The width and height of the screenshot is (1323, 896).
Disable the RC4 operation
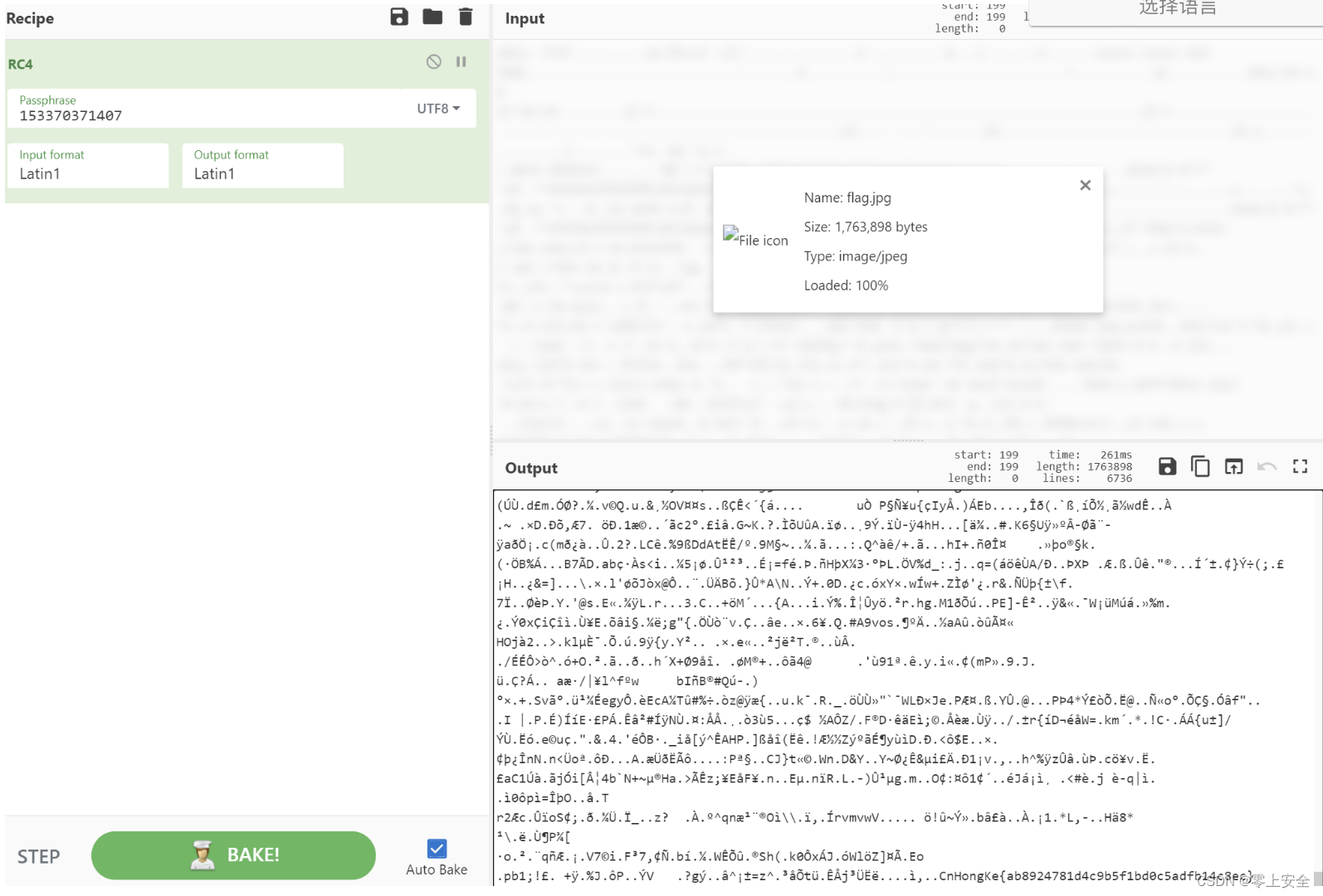434,61
